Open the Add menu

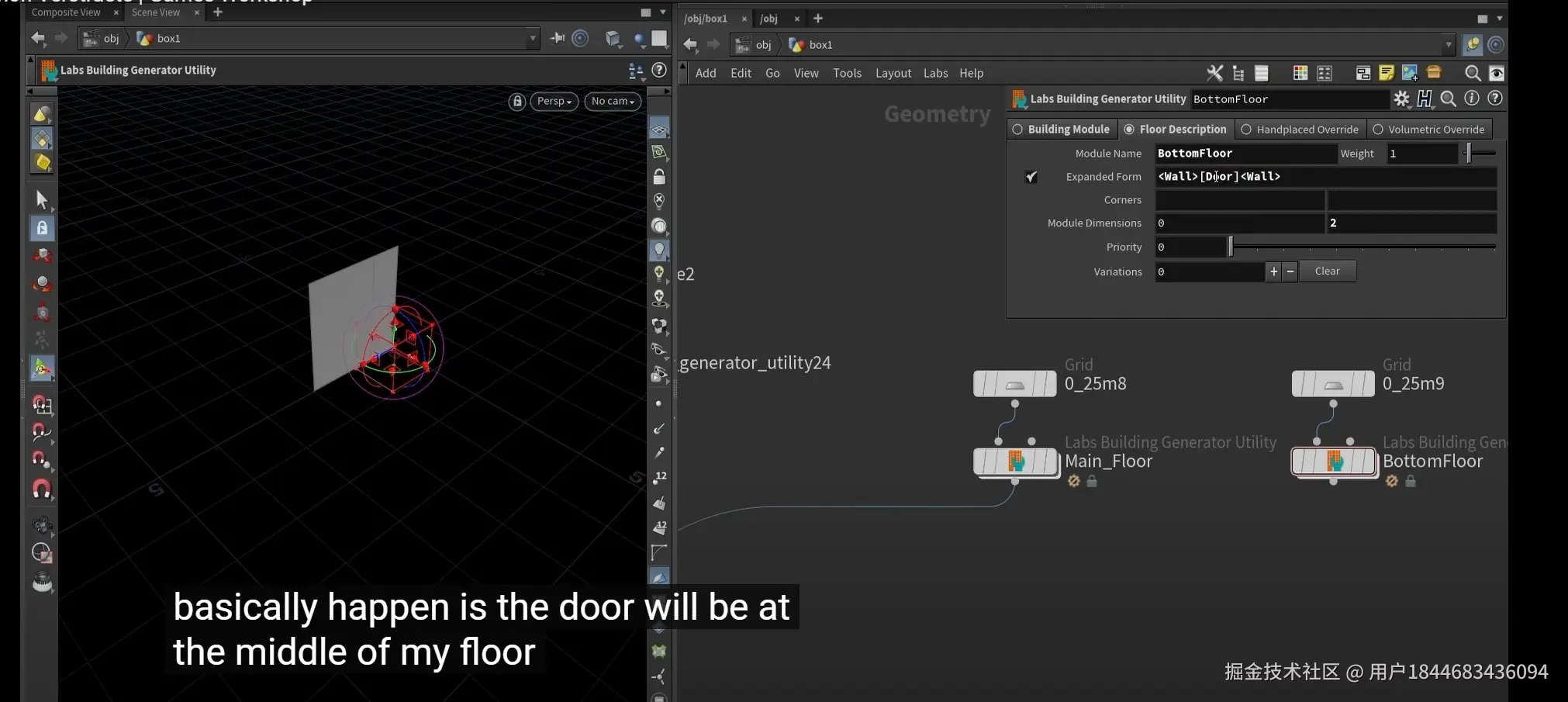pos(706,73)
